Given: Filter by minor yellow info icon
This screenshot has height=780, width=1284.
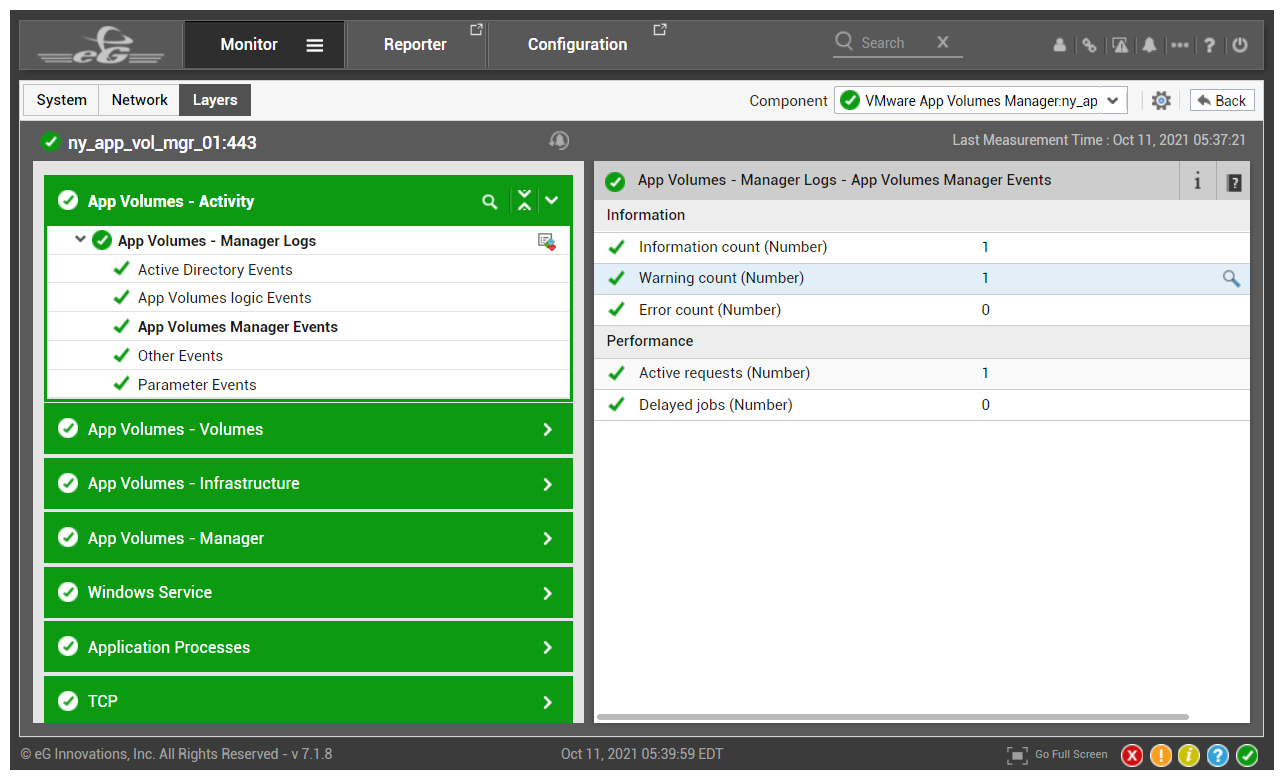Looking at the screenshot, I should click(1189, 756).
